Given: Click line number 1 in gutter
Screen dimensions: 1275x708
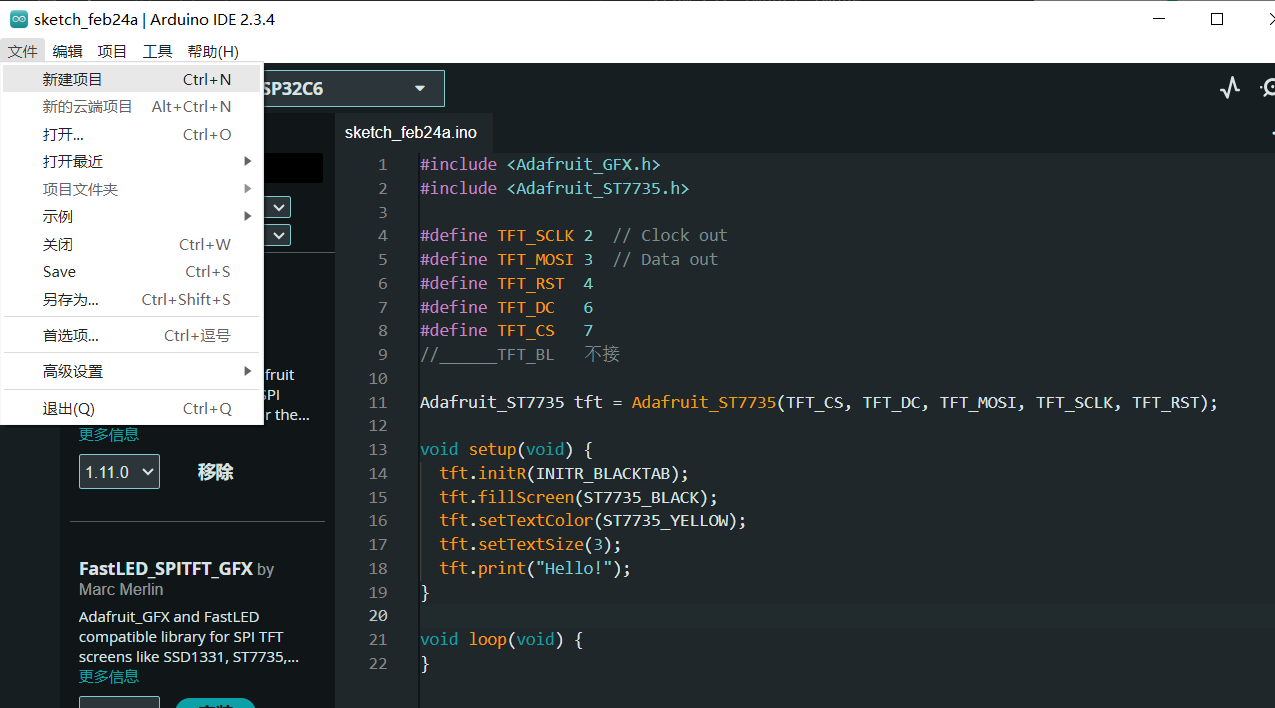Looking at the screenshot, I should click(382, 165).
